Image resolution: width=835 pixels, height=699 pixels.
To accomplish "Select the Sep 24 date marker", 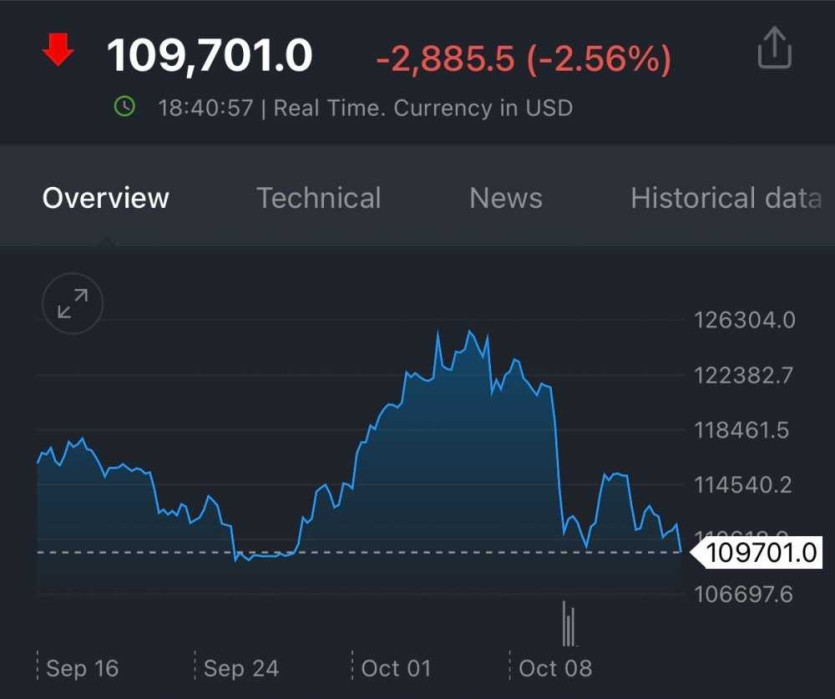I will [x=241, y=668].
